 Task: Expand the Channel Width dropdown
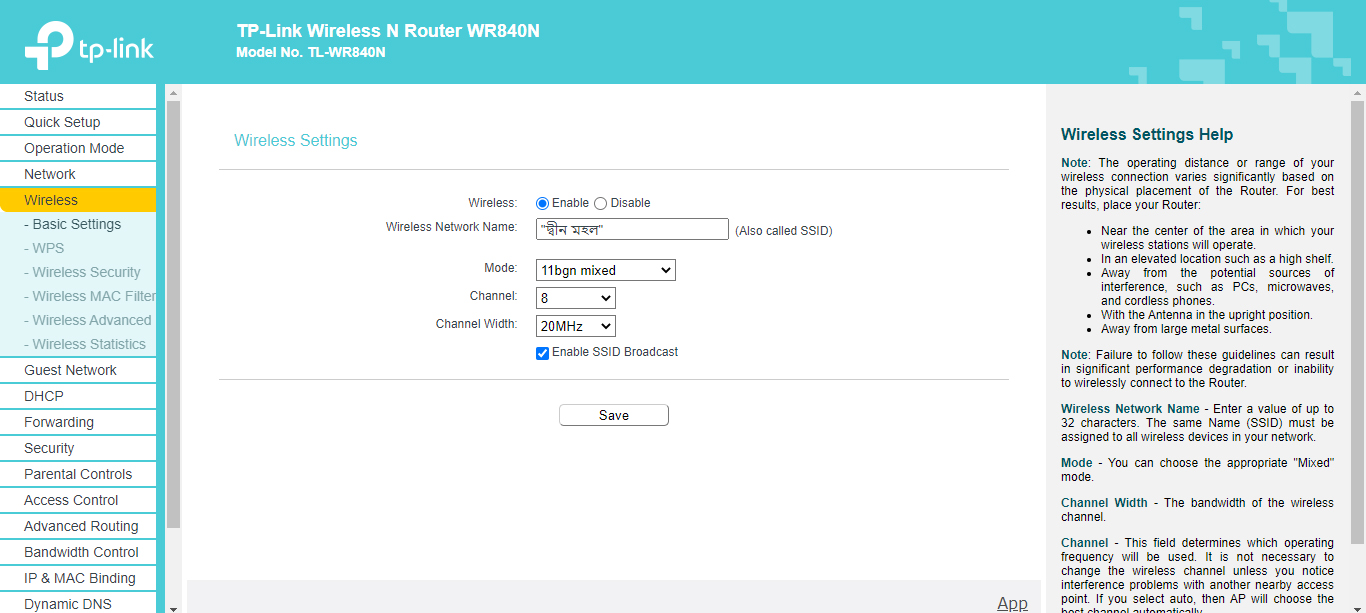576,326
